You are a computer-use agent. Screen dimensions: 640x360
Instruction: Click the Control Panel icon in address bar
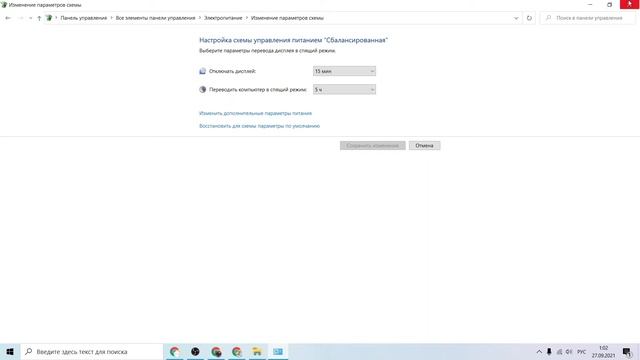pos(49,18)
